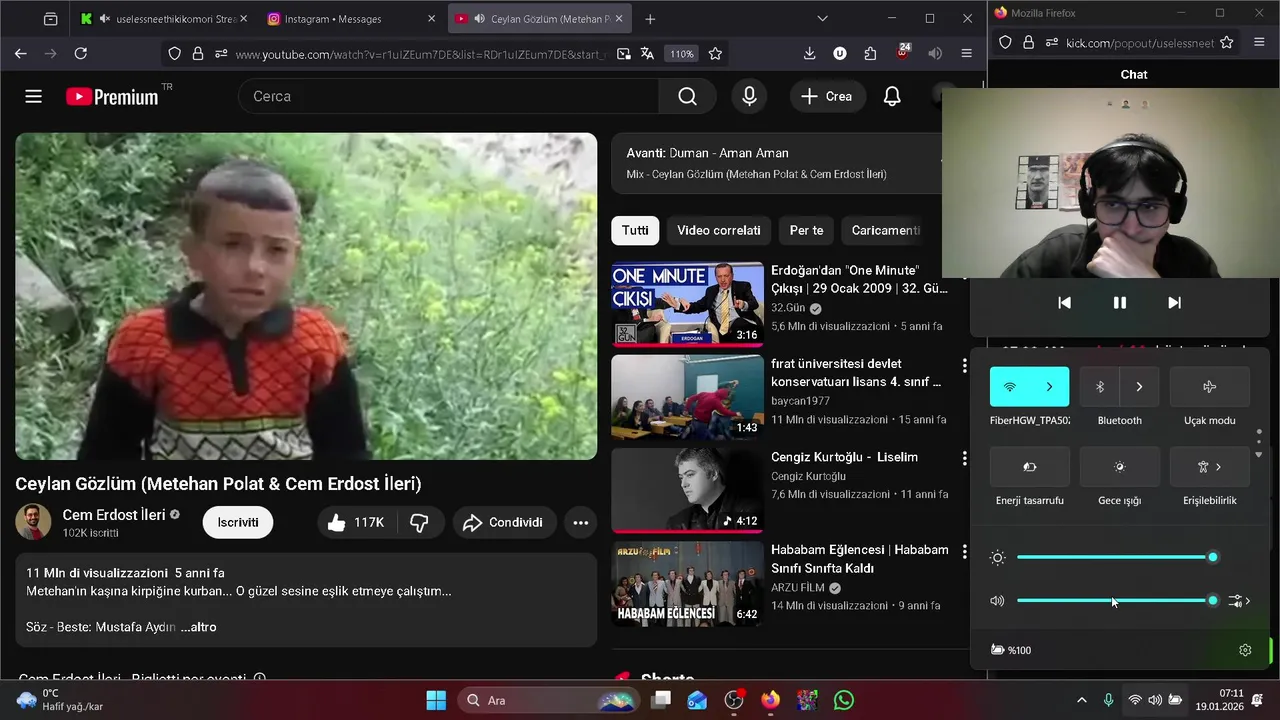Expand Bluetooth devices list arrow

pos(1139,387)
